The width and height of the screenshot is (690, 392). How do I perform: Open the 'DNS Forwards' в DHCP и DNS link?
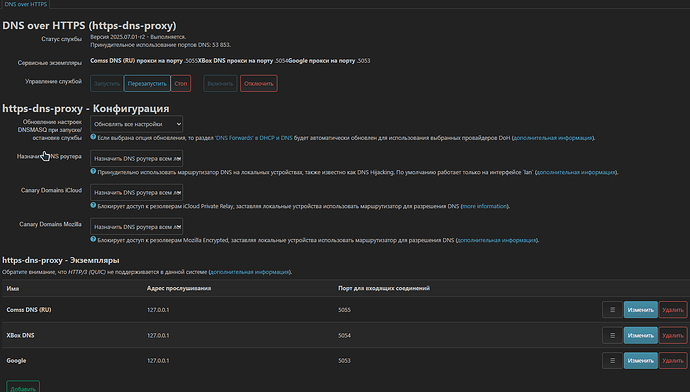253,138
